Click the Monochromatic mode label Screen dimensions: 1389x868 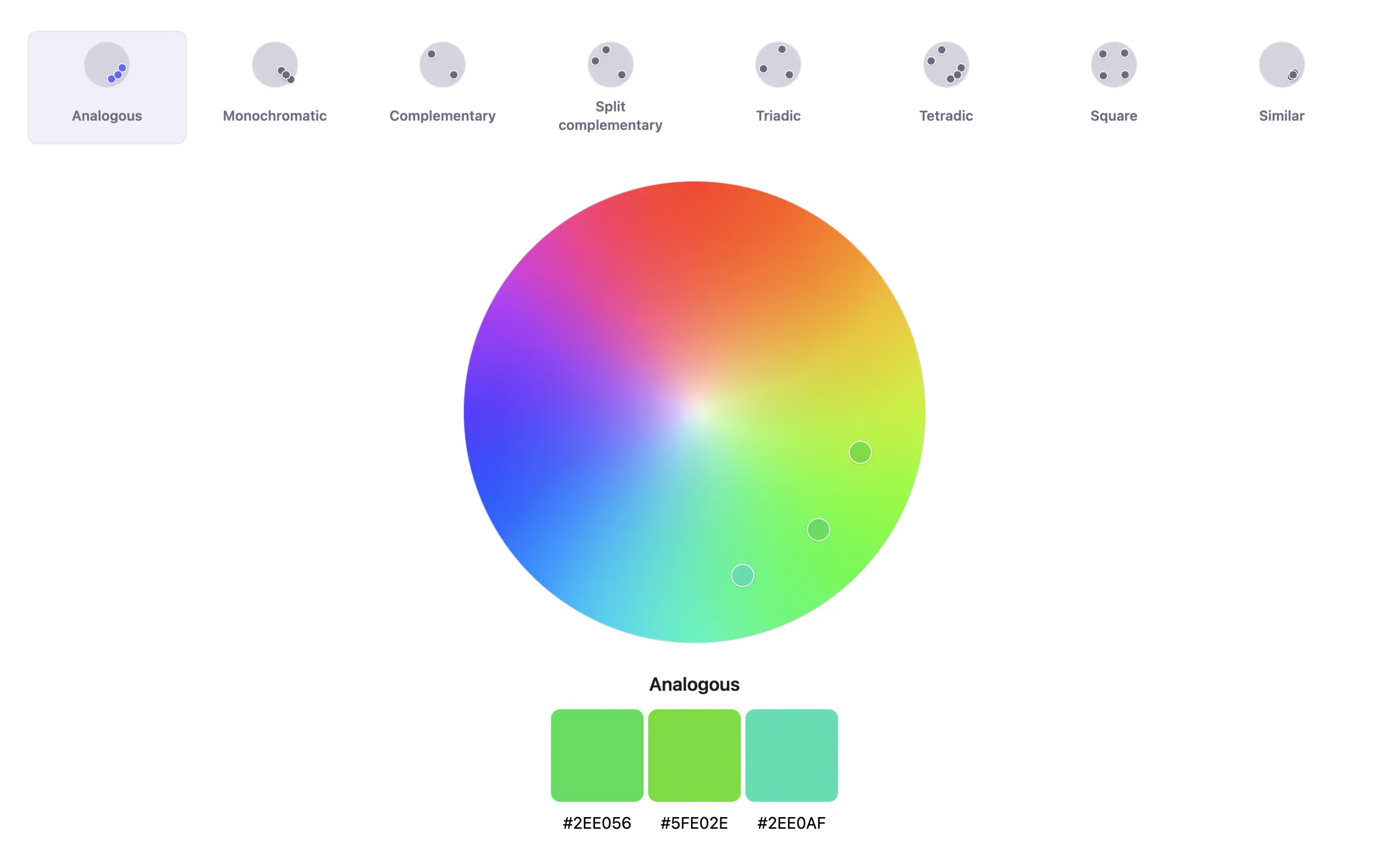(274, 115)
